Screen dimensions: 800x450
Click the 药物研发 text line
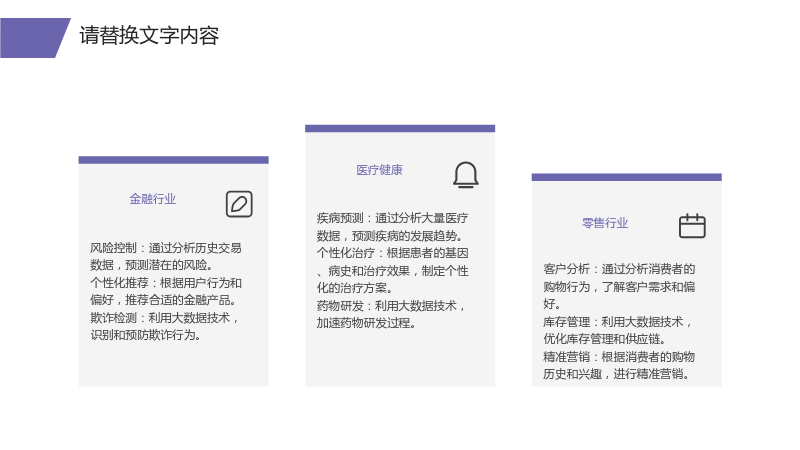point(391,314)
